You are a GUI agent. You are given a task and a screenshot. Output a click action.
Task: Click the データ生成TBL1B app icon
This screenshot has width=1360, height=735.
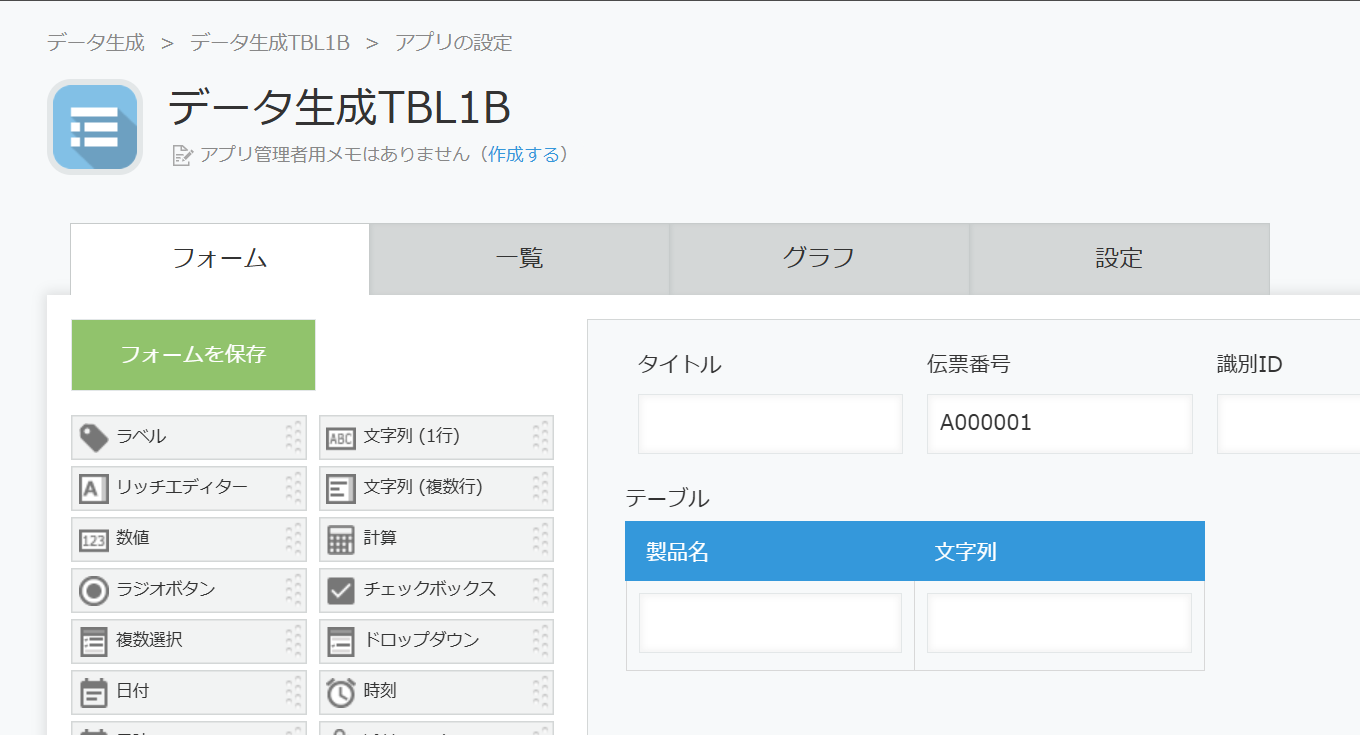[95, 127]
